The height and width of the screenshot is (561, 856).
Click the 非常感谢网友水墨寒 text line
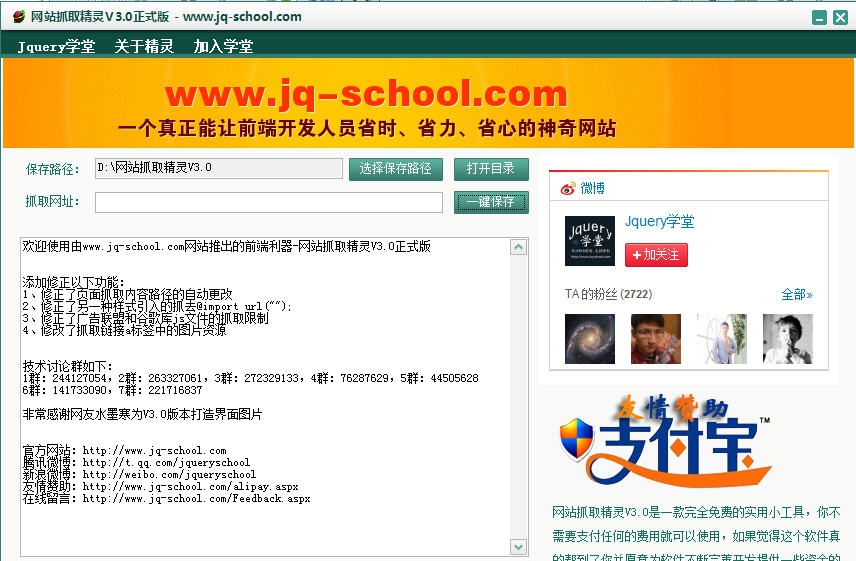[142, 414]
